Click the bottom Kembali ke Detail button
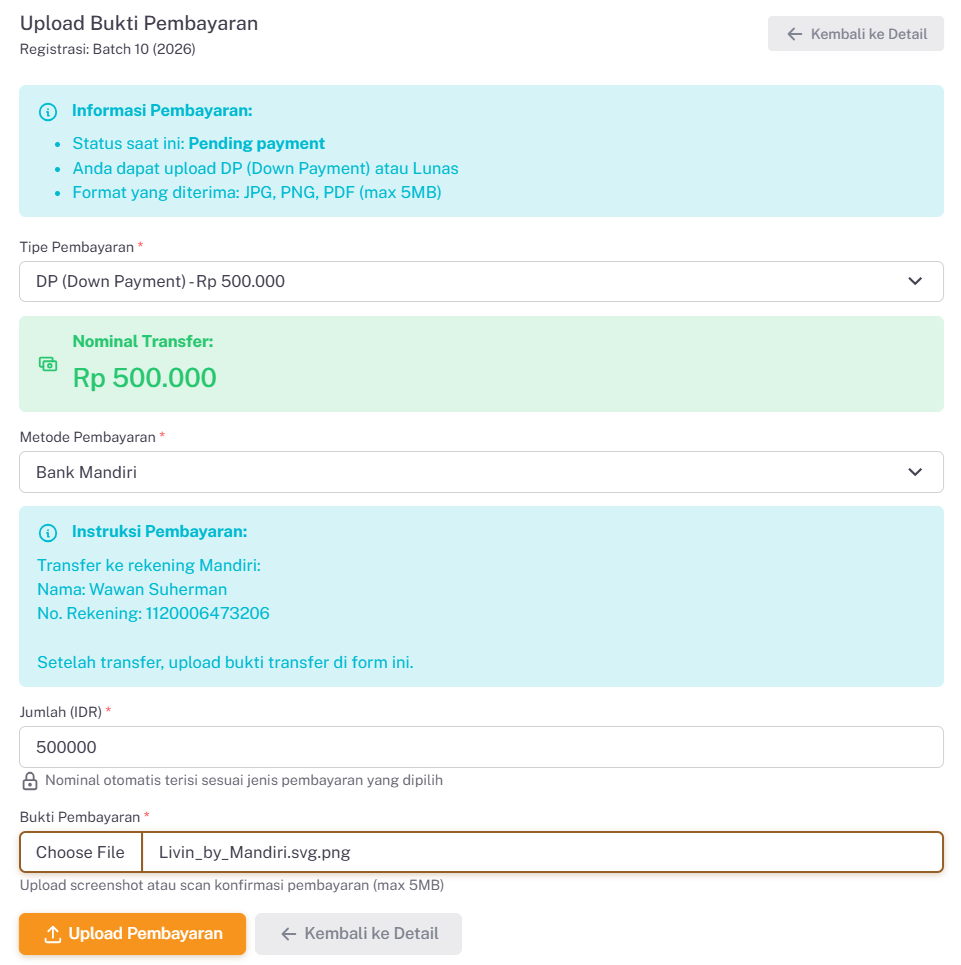Image resolution: width=961 pixels, height=965 pixels. tap(358, 933)
